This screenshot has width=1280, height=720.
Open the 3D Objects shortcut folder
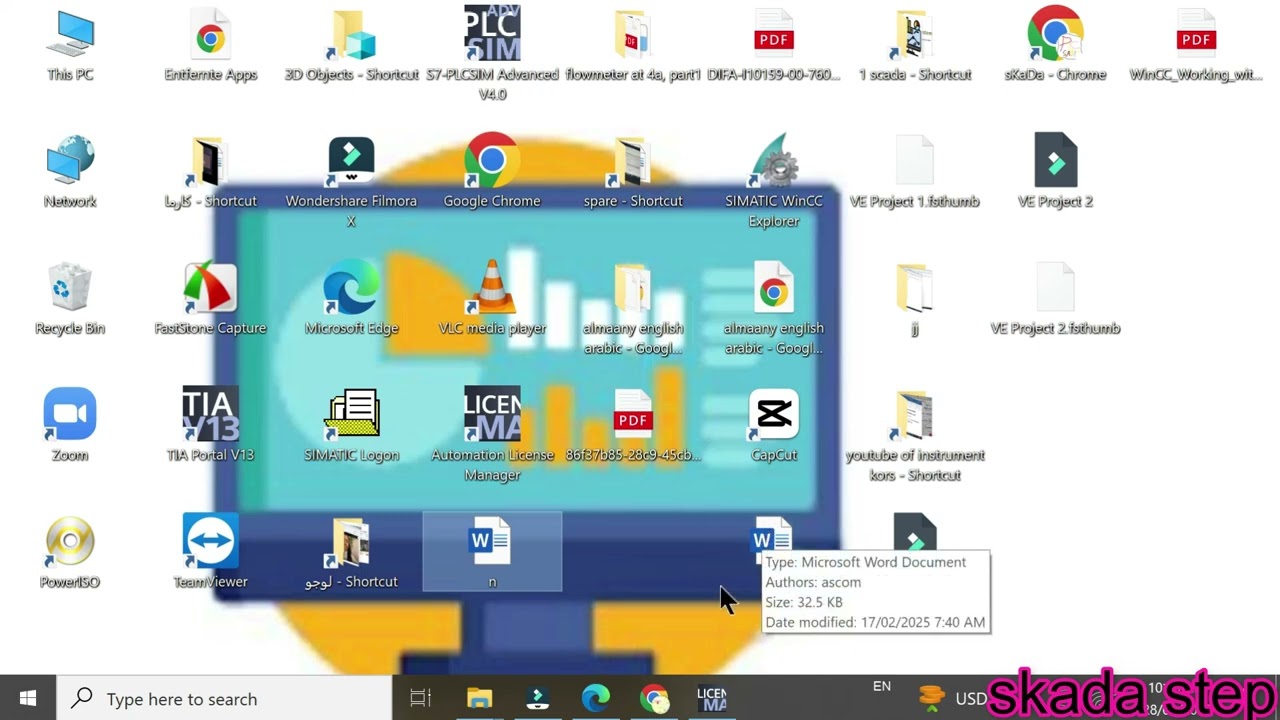coord(351,45)
